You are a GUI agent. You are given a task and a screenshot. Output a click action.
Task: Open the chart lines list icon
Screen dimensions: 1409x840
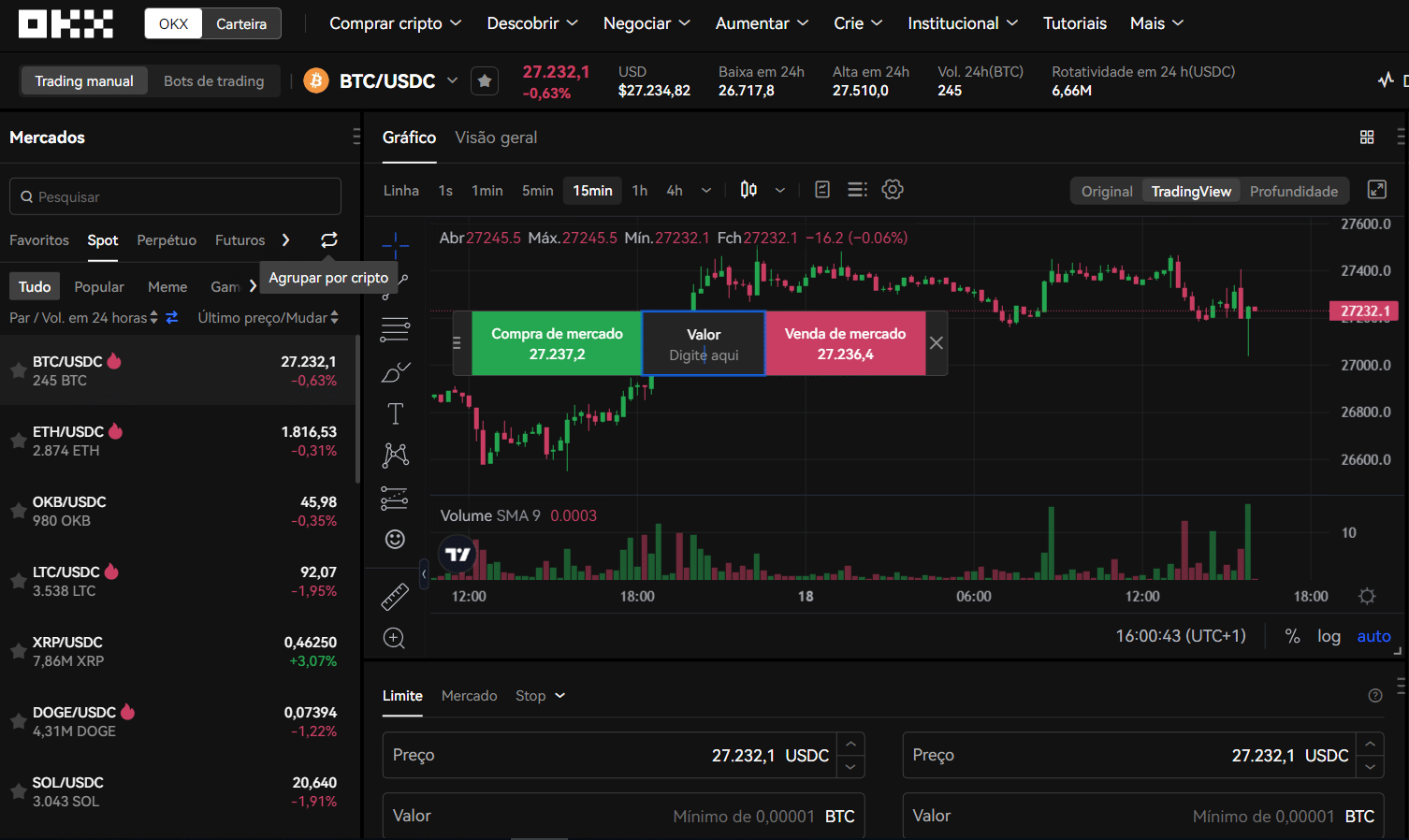point(857,190)
